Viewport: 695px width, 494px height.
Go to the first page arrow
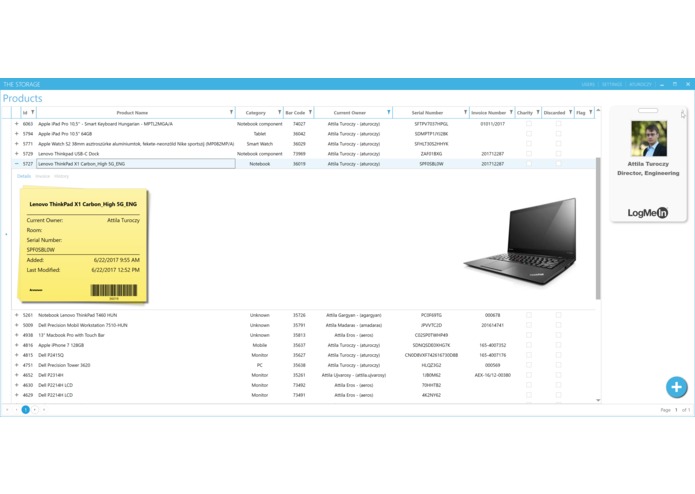click(x=7, y=410)
